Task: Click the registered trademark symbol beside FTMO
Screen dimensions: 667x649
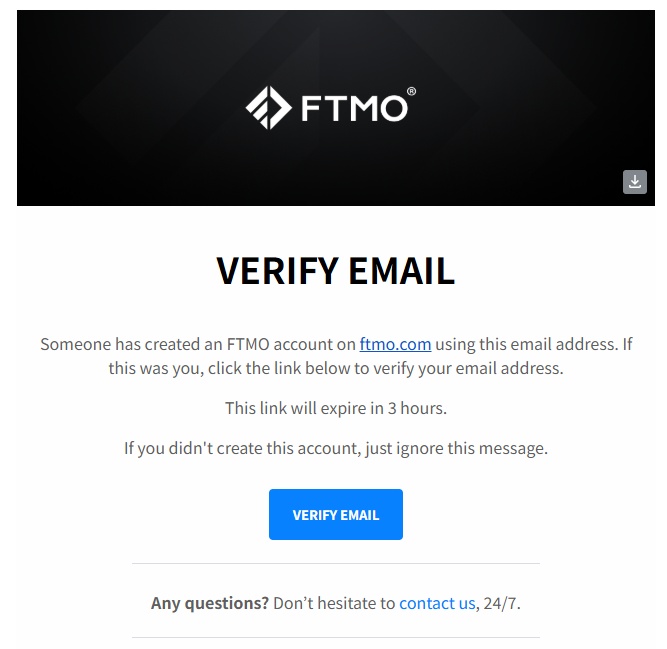Action: (412, 92)
